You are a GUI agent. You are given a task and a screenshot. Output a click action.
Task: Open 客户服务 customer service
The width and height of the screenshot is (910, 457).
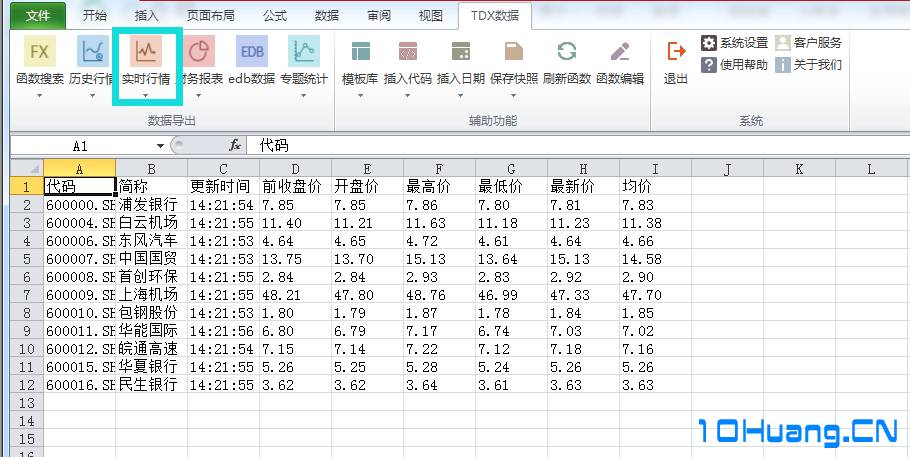click(x=808, y=42)
